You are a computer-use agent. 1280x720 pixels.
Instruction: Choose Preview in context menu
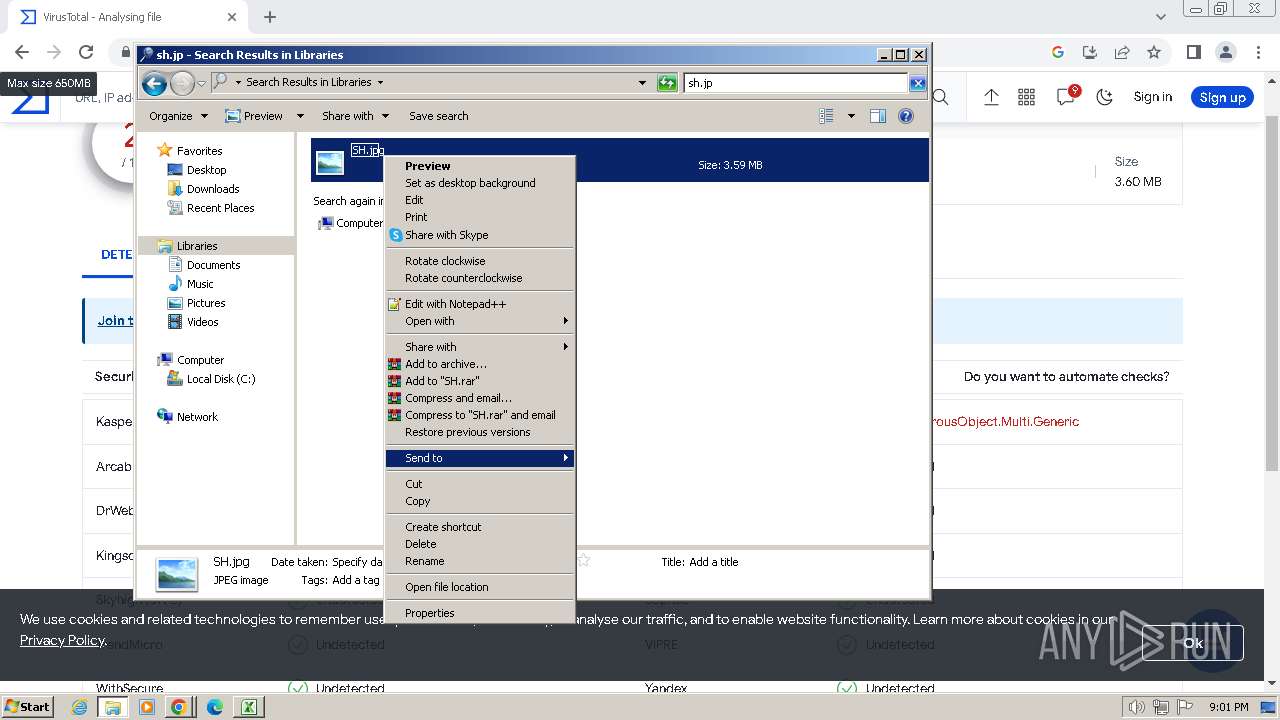(x=480, y=166)
